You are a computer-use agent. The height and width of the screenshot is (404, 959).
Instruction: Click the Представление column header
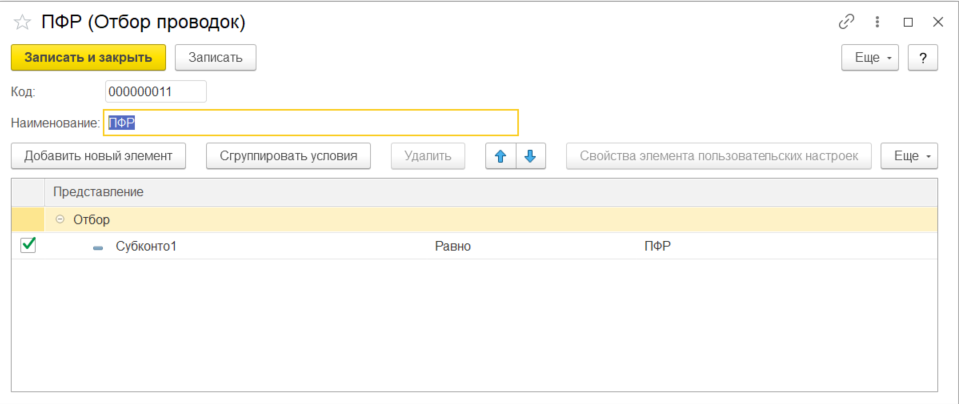[x=98, y=192]
